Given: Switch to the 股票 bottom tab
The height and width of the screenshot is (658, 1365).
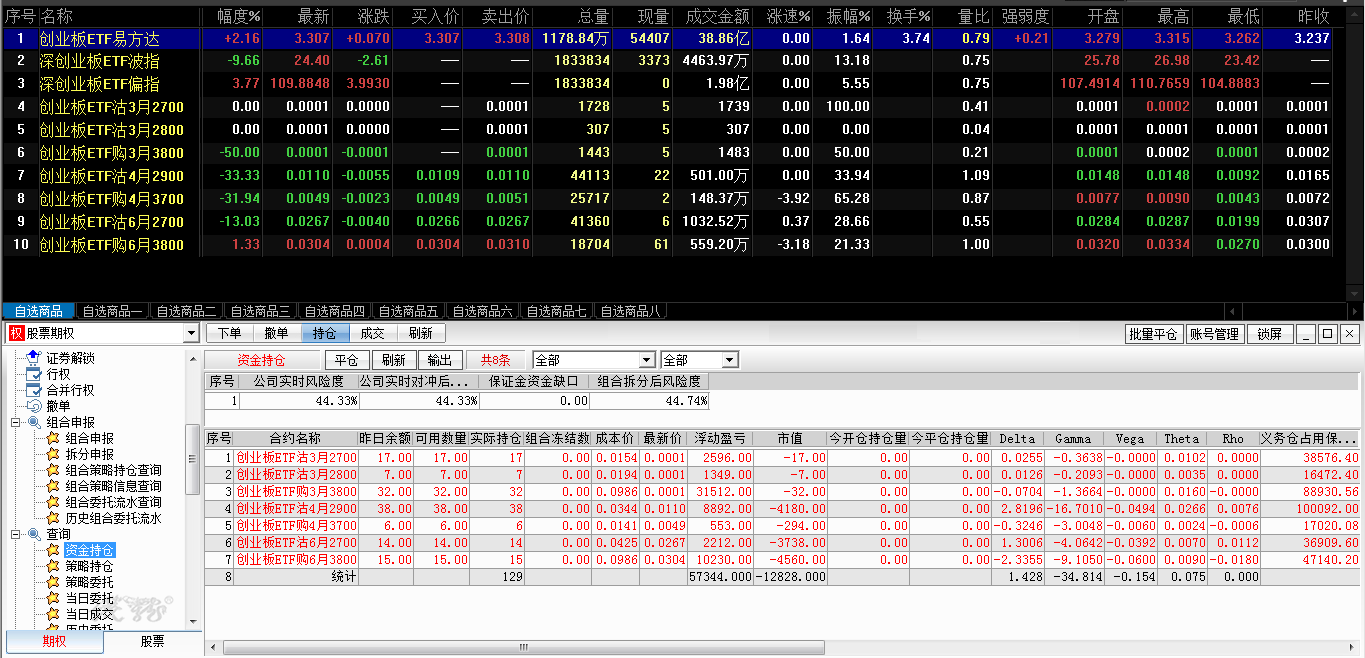Looking at the screenshot, I should tap(152, 642).
